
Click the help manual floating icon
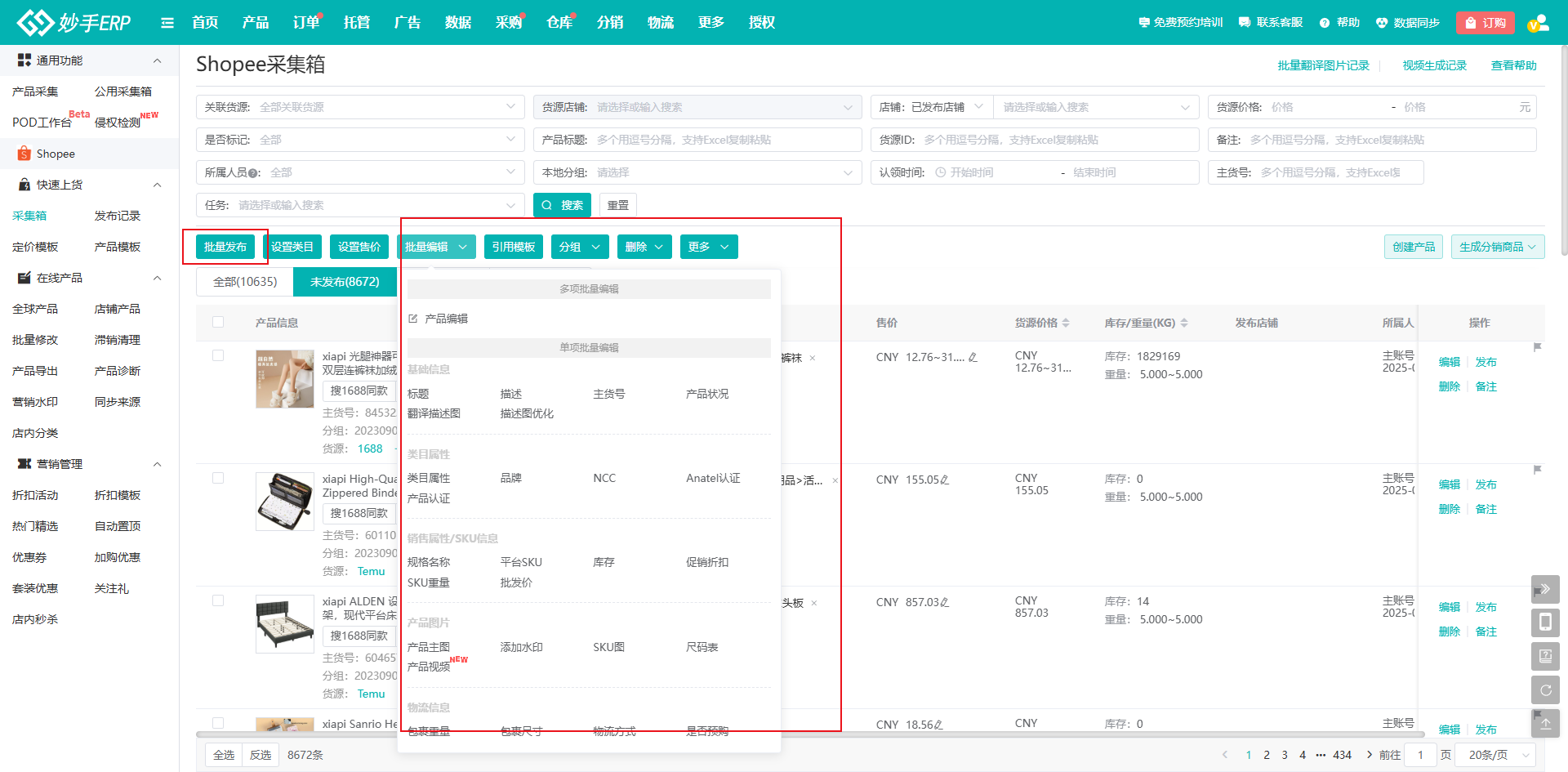(1545, 656)
